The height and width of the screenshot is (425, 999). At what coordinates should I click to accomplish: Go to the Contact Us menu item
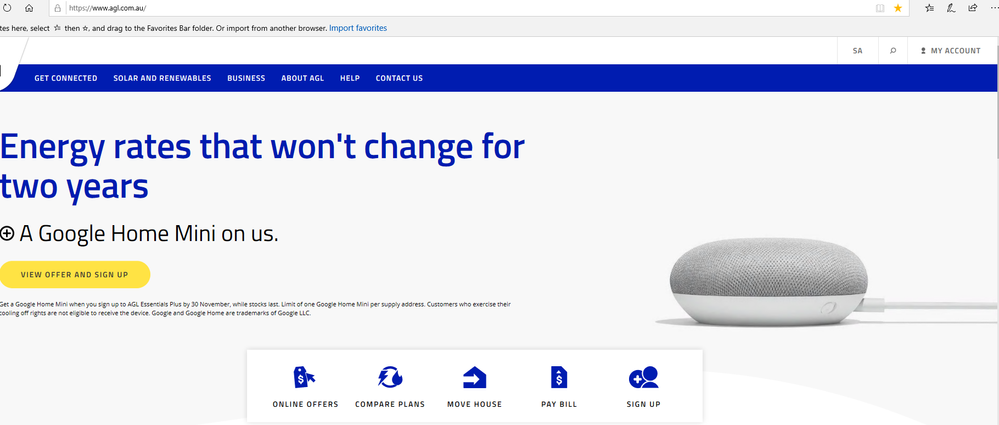point(399,78)
